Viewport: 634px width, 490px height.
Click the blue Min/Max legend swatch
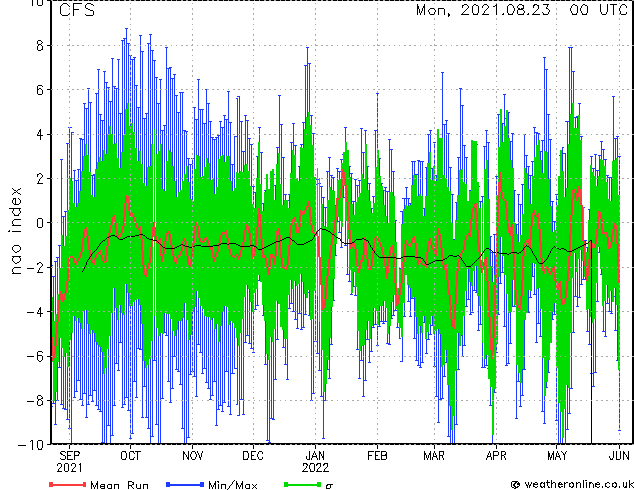(x=185, y=484)
